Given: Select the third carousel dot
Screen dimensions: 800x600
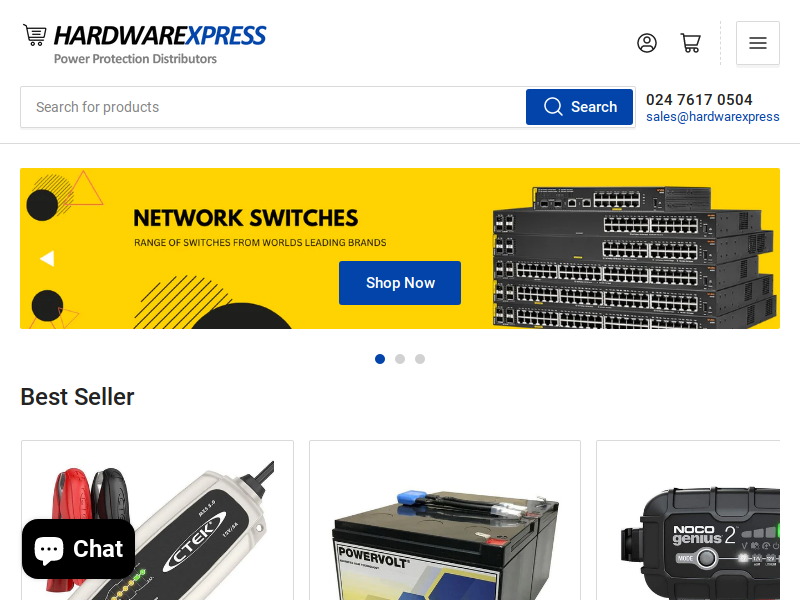Looking at the screenshot, I should [420, 359].
